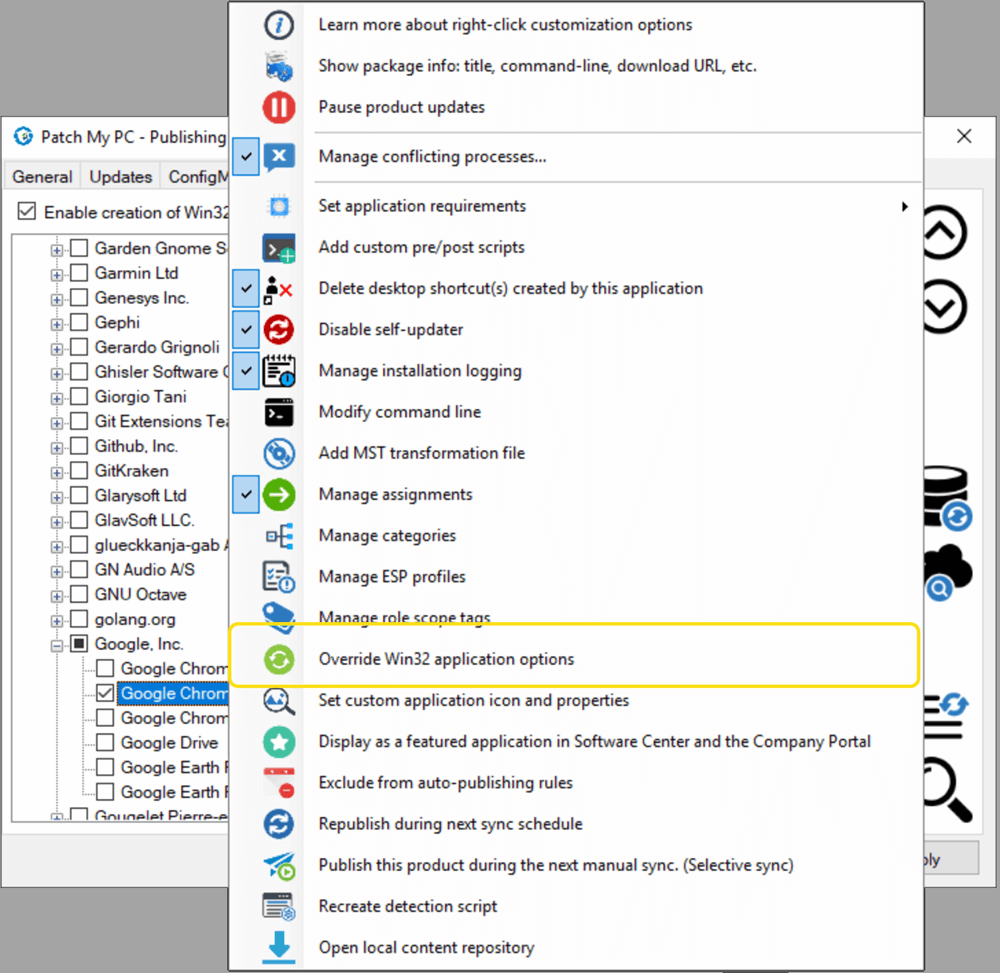Collapse the Google, Inc. tree node
Image resolution: width=1000 pixels, height=973 pixels.
point(57,645)
